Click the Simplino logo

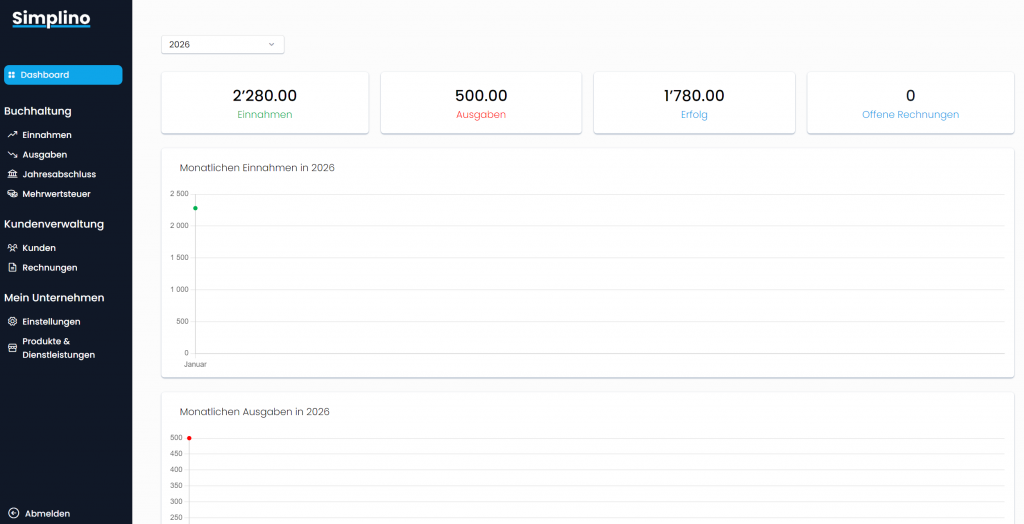51,18
